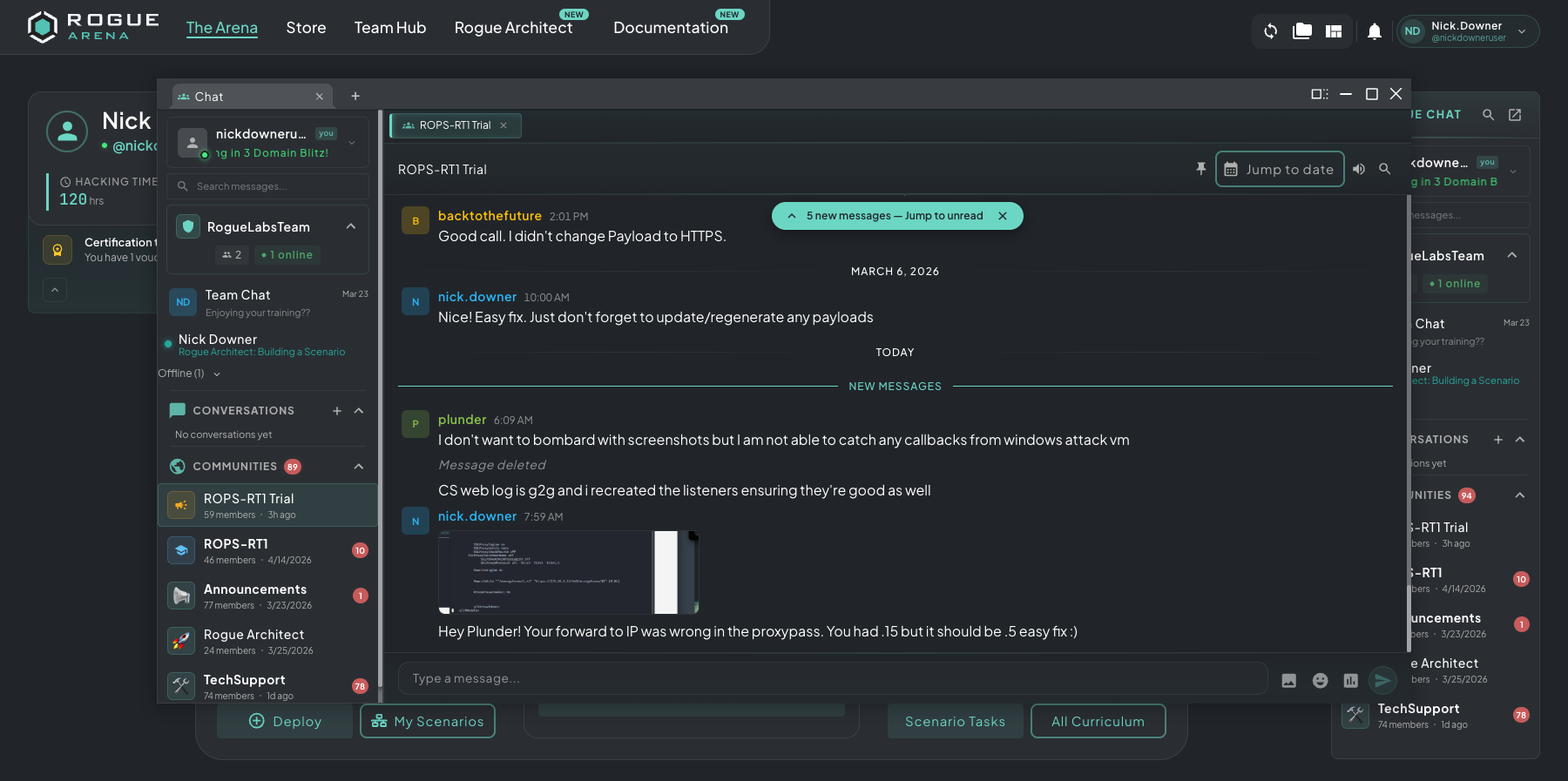
Task: Open Team Chat conversation
Action: [x=267, y=303]
